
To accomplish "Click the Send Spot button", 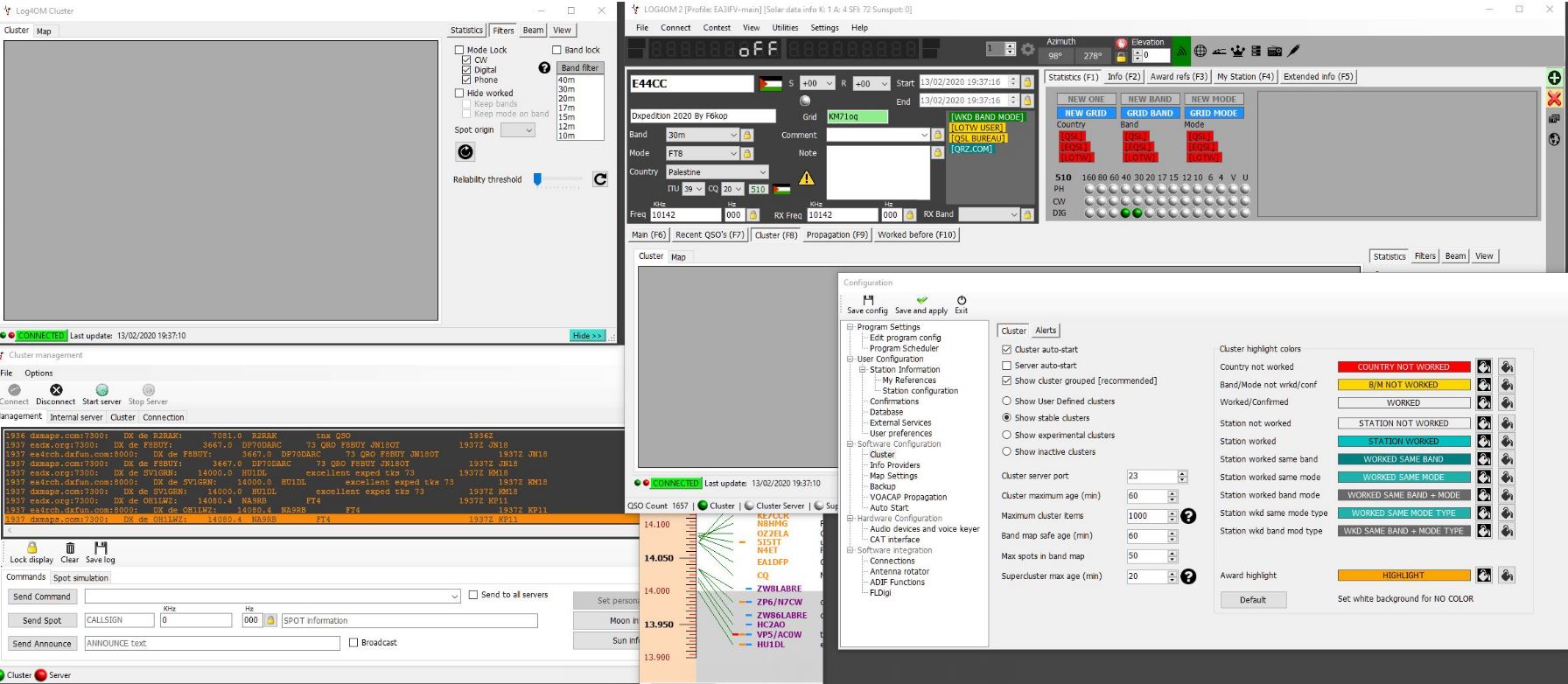I will [42, 620].
